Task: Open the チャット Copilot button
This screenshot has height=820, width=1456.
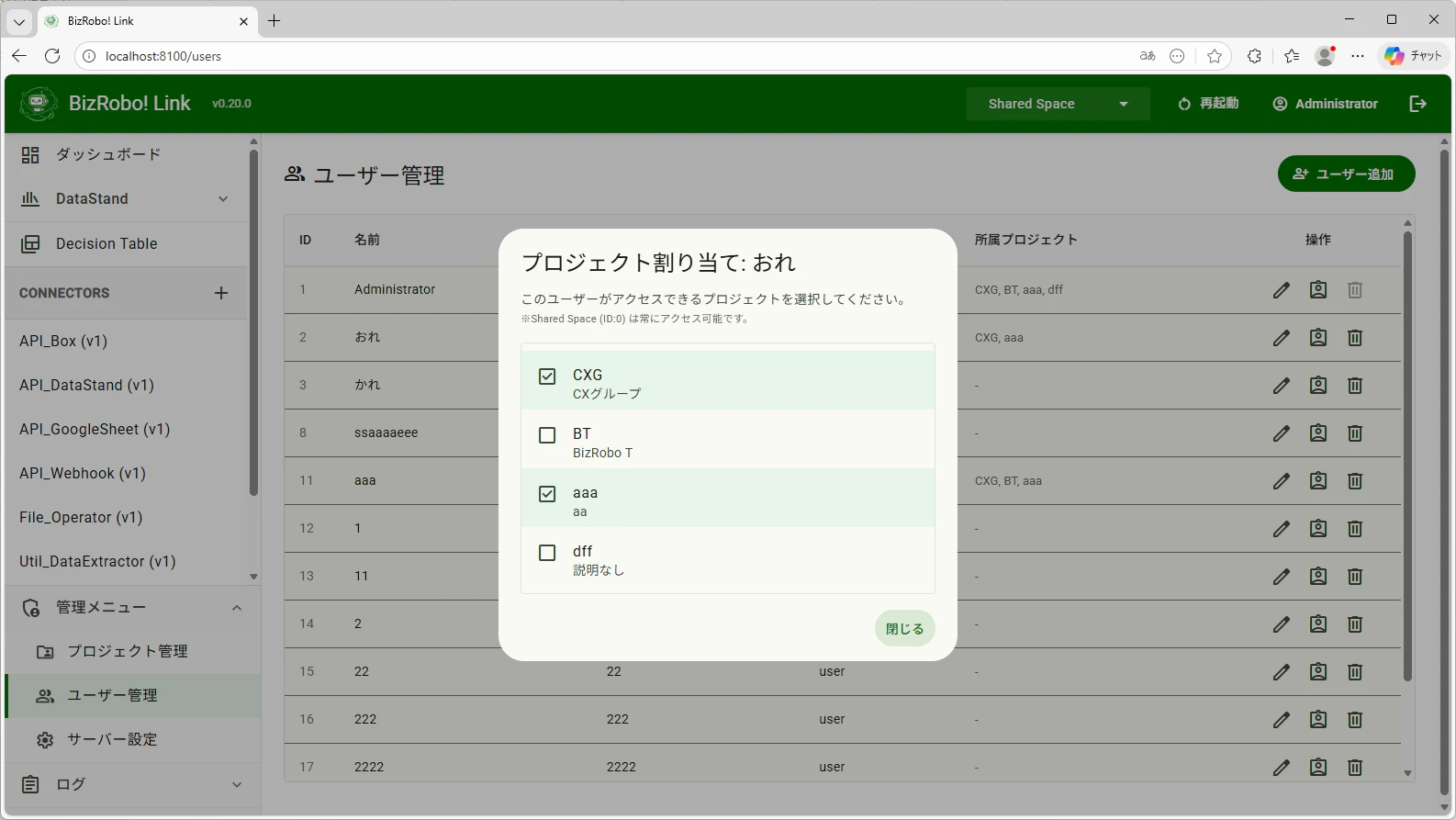Action: tap(1414, 56)
